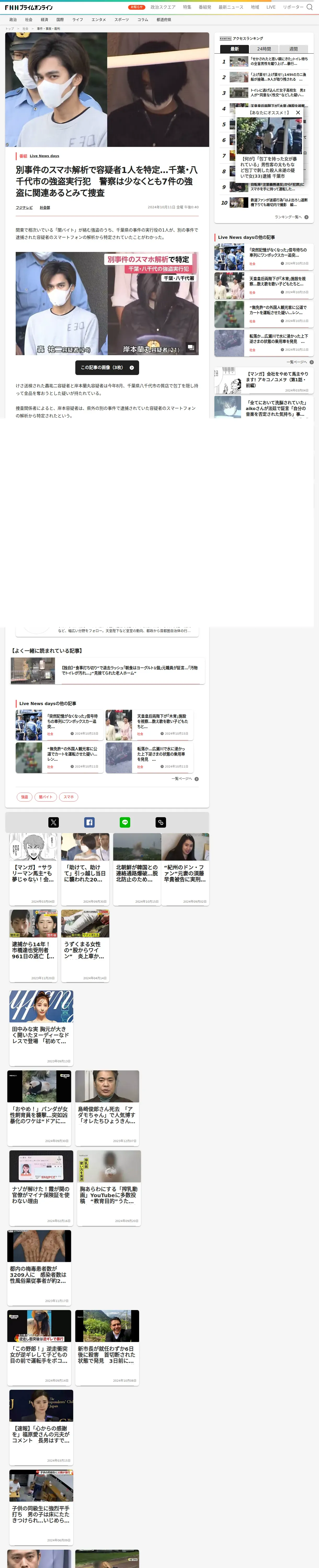Open ranking item 3 about 女子高校生
The height and width of the screenshot is (1568, 319).
[x=264, y=93]
